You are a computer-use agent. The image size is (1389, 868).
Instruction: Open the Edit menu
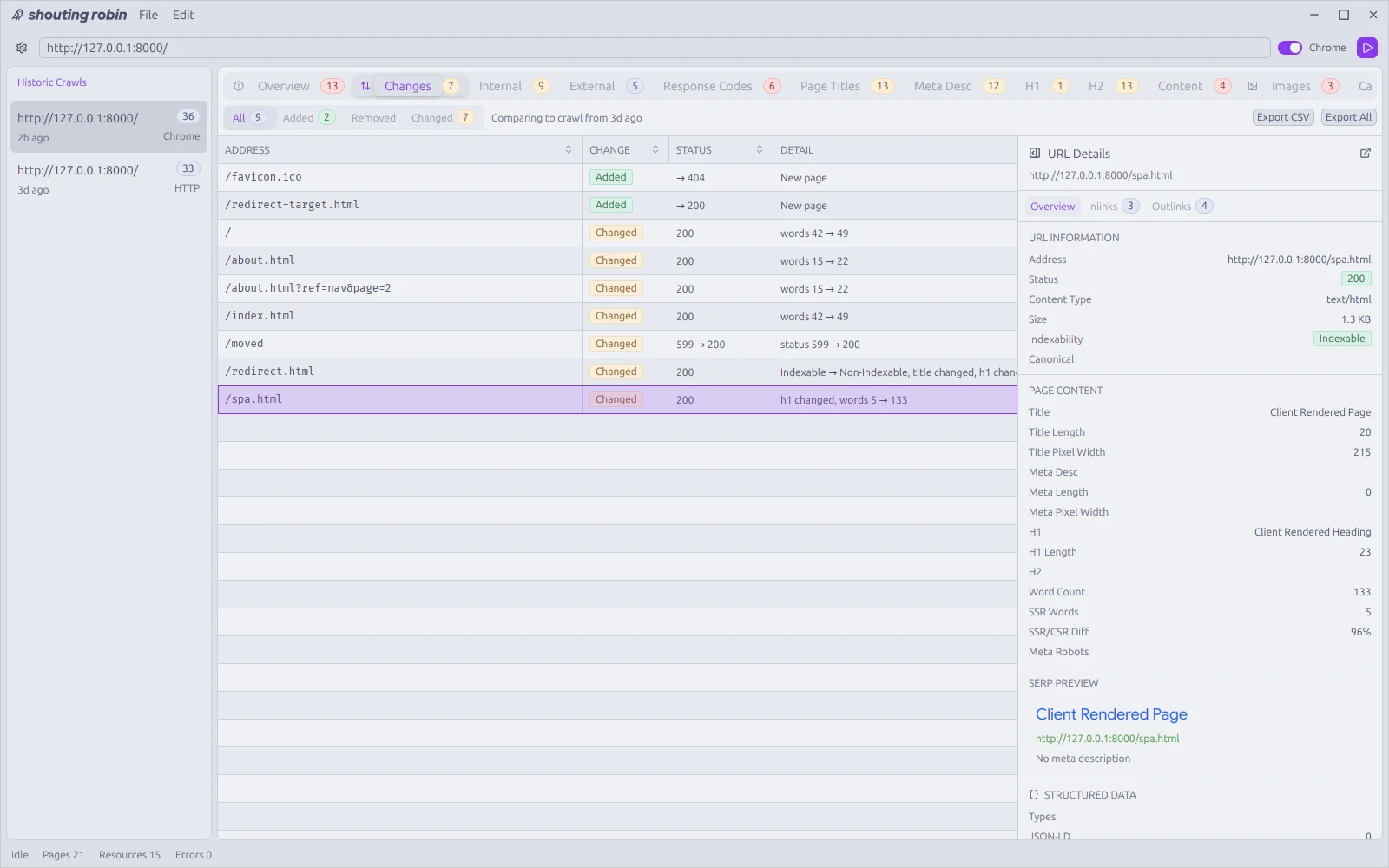183,15
